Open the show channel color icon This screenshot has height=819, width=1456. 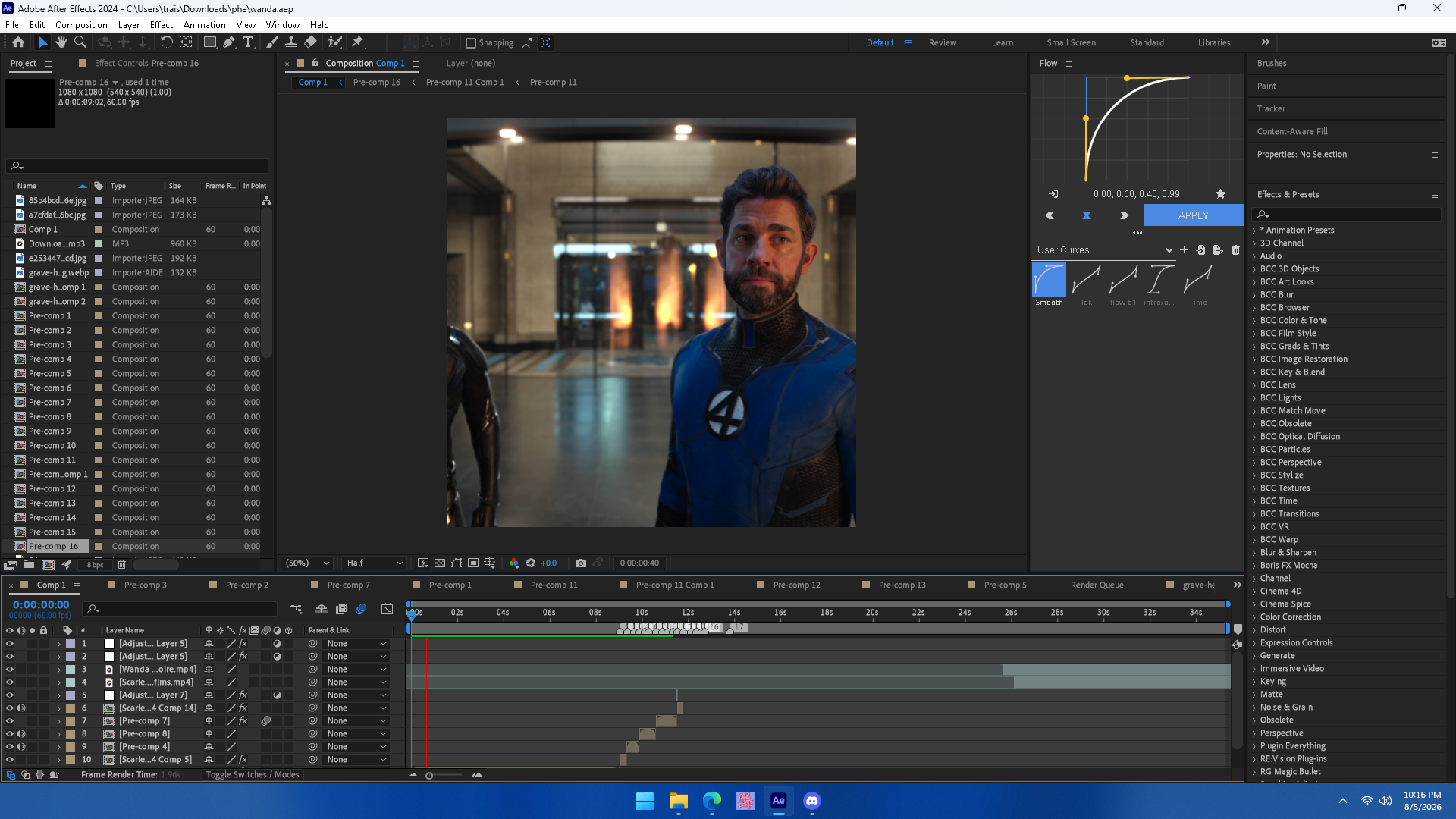pyautogui.click(x=514, y=563)
